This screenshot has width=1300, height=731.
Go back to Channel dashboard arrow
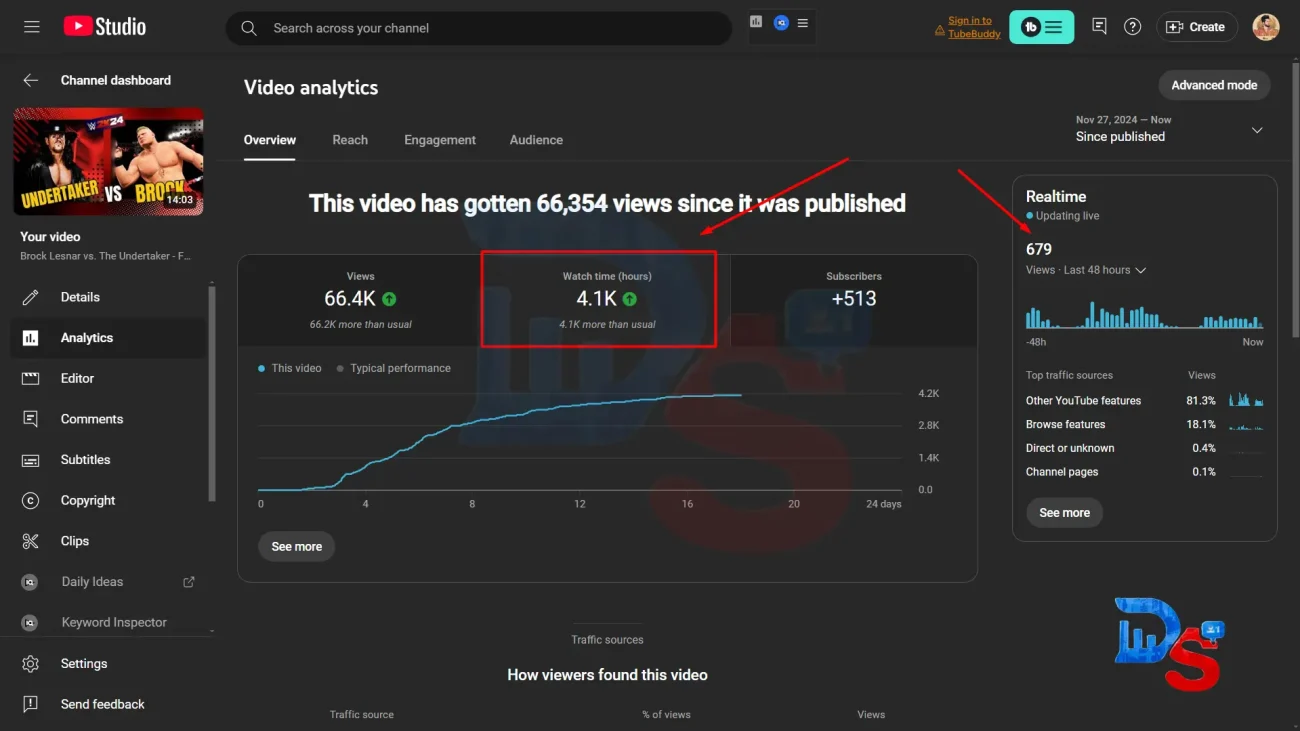31,80
